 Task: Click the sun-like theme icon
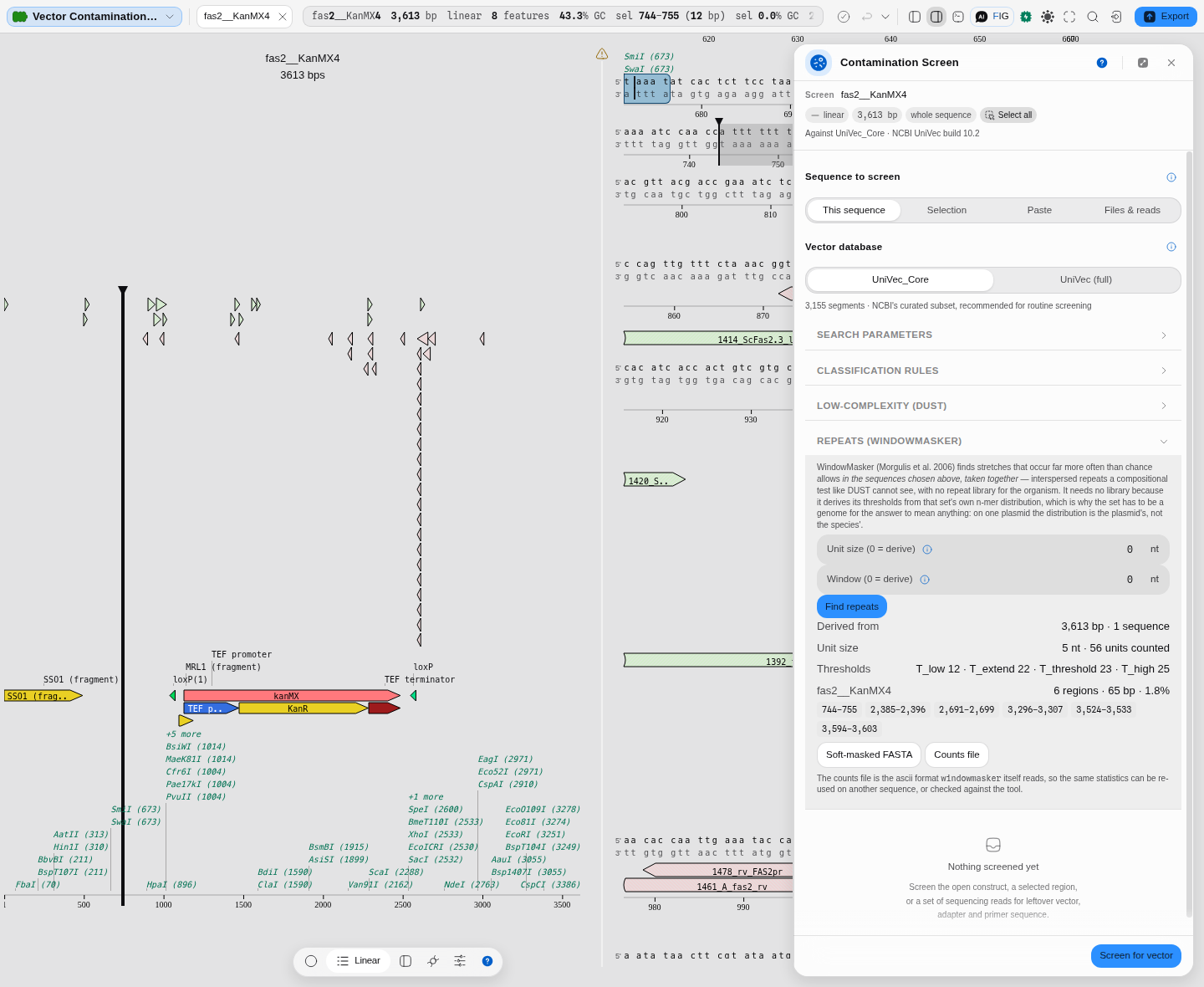click(x=1048, y=17)
